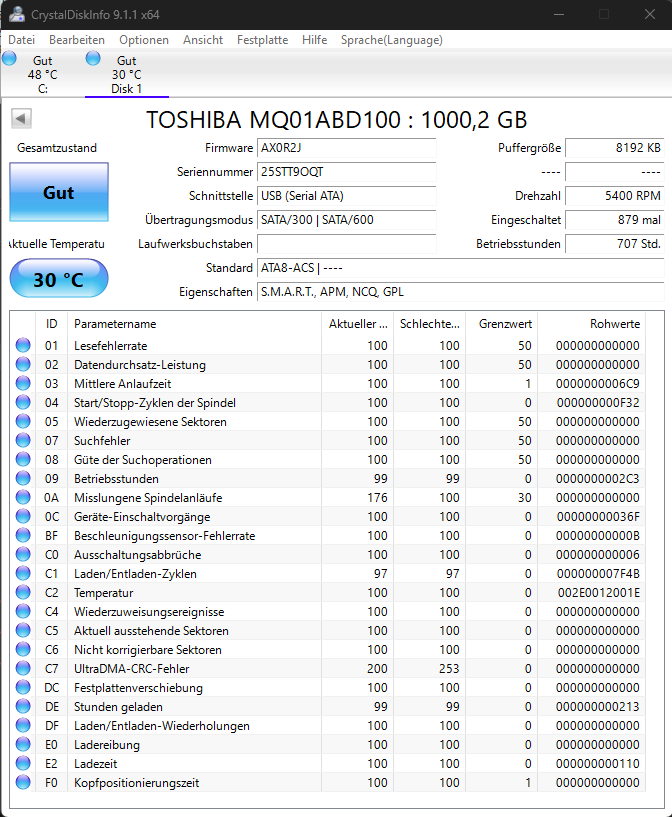Click the status dot next to UltraDMA-CRC-Fehler

22,669
